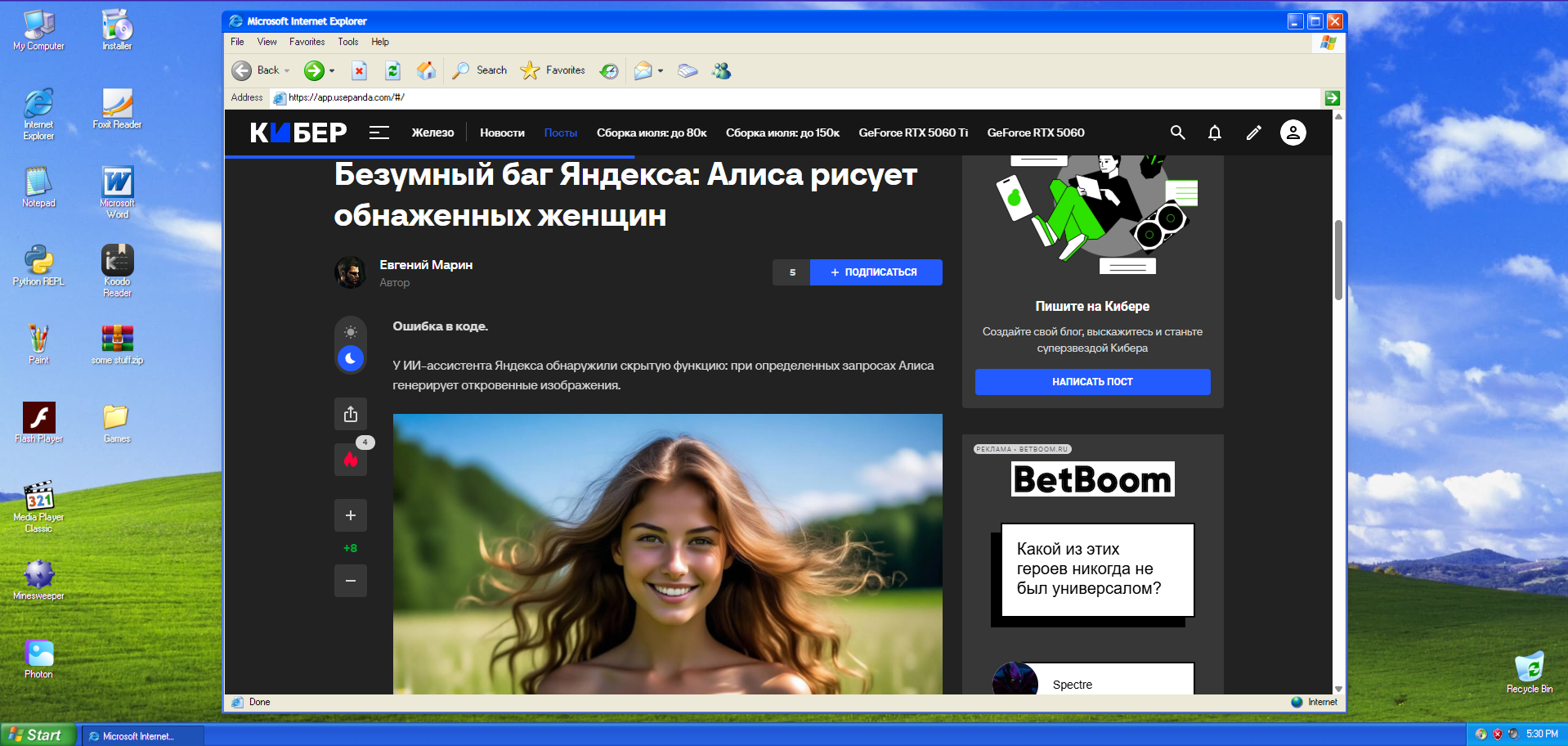The width and height of the screenshot is (1568, 746).
Task: Expand the Mail toolbar dropdown arrow
Action: 661,71
